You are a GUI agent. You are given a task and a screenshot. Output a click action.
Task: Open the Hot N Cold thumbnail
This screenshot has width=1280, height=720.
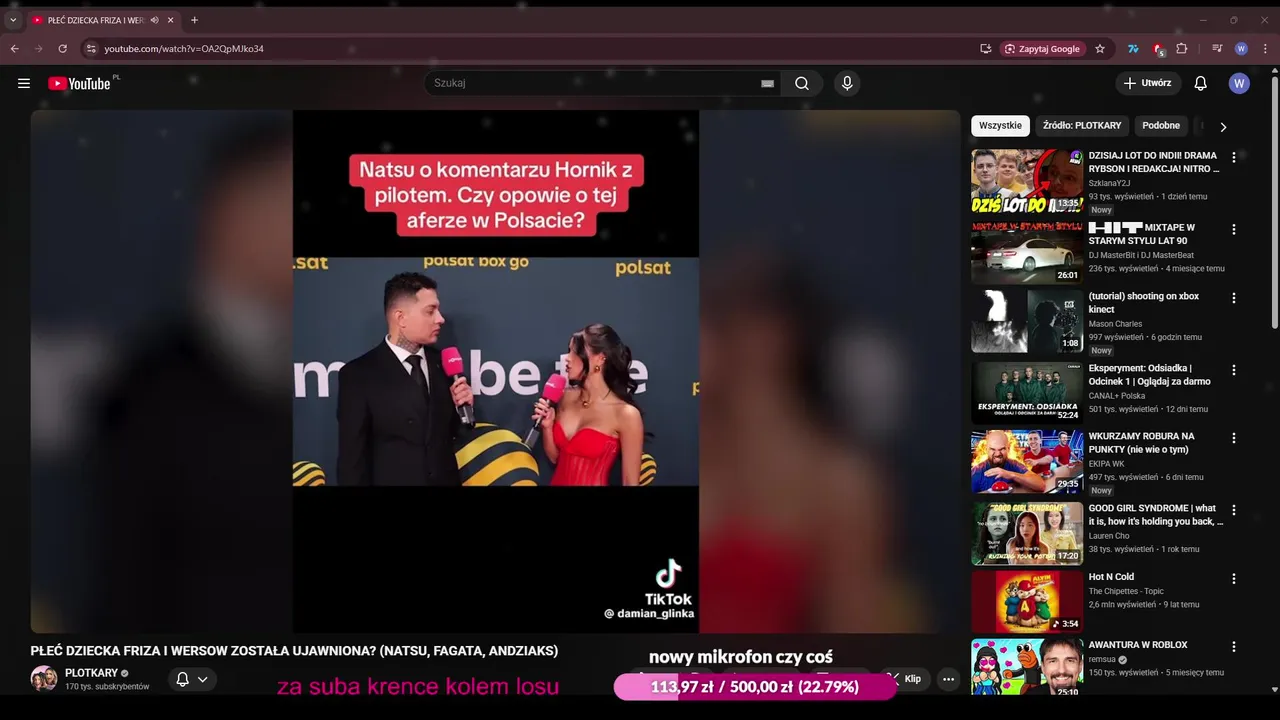[x=1027, y=602]
